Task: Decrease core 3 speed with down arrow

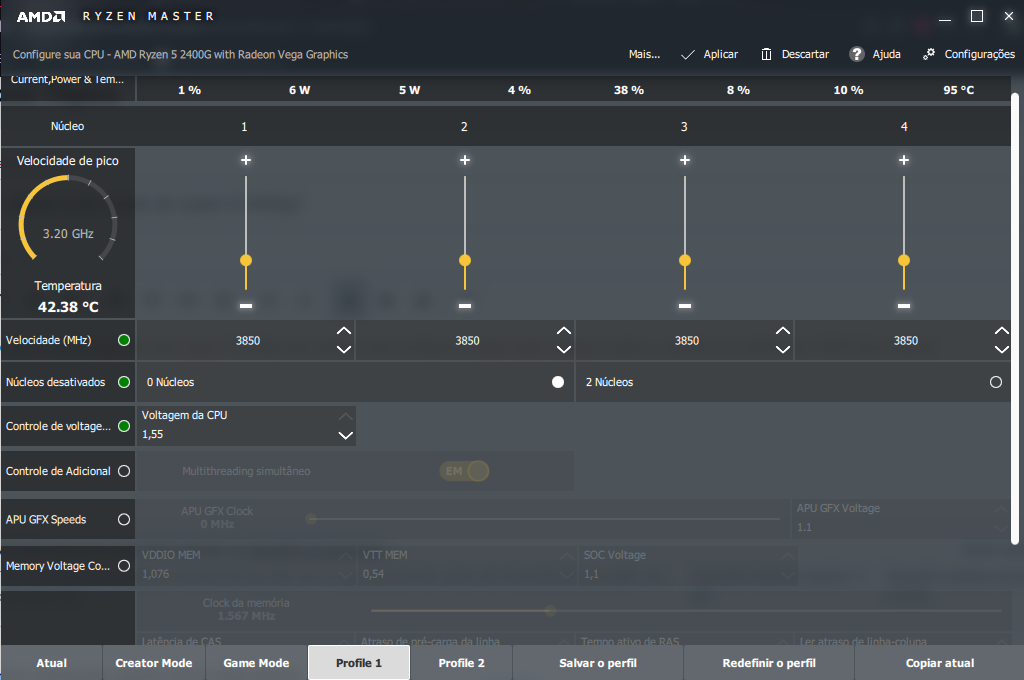Action: 783,349
